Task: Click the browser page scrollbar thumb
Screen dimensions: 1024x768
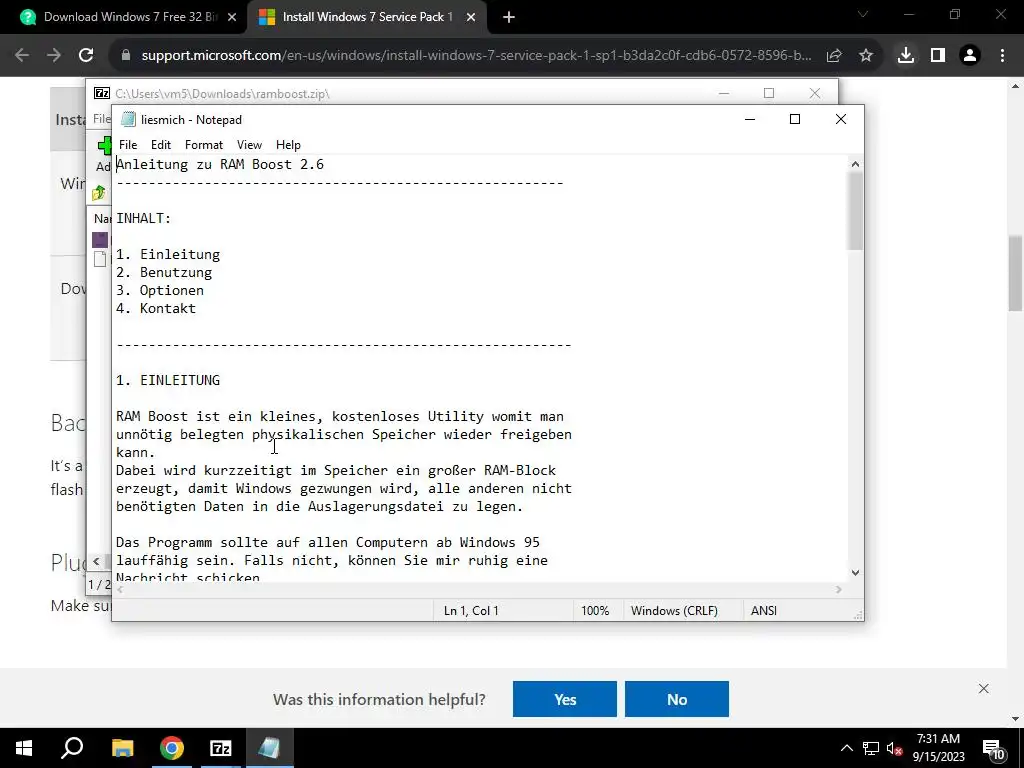Action: [x=1015, y=274]
